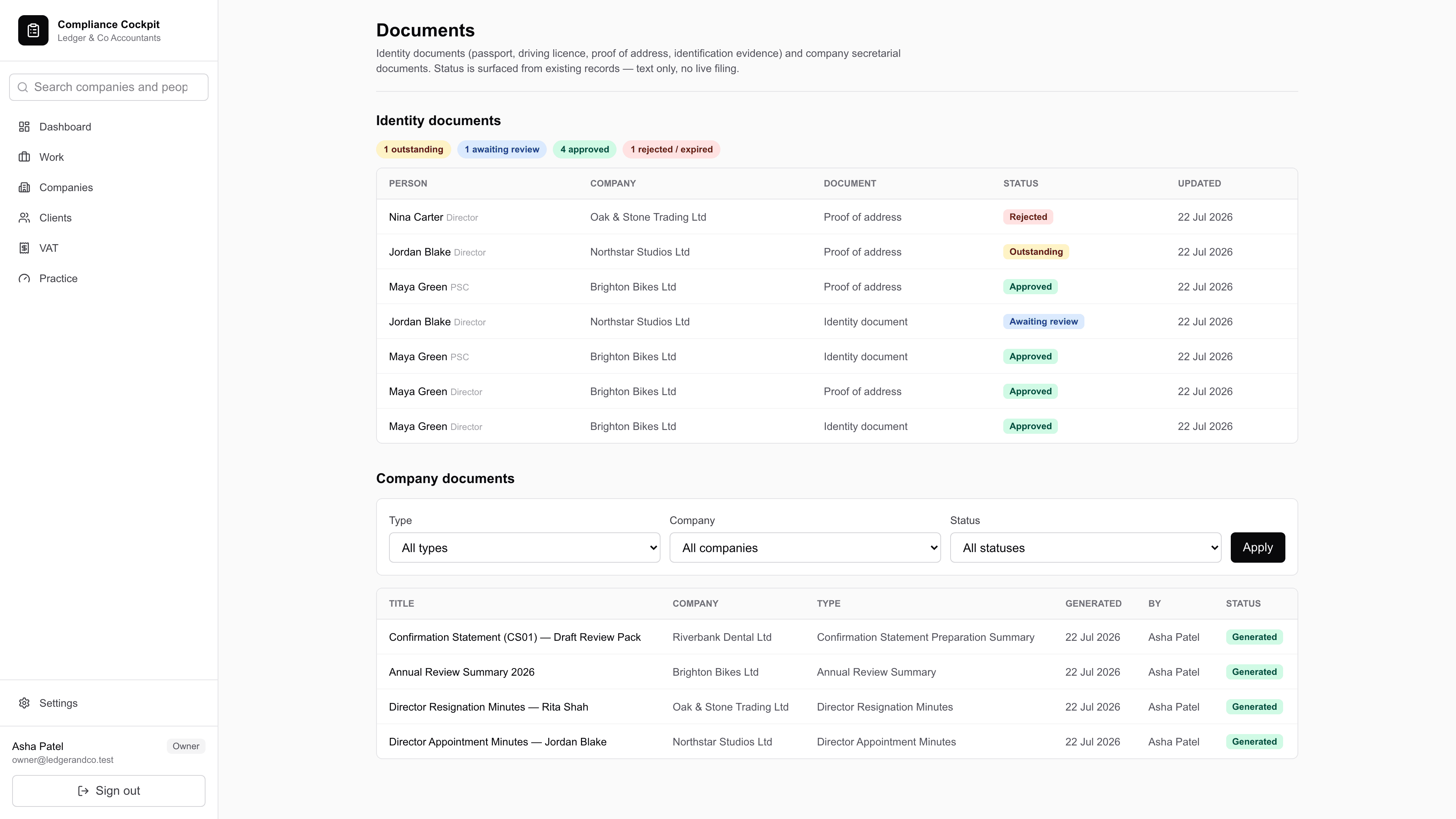This screenshot has width=1456, height=819.
Task: Click the Practice gauge icon
Action: coord(24,279)
